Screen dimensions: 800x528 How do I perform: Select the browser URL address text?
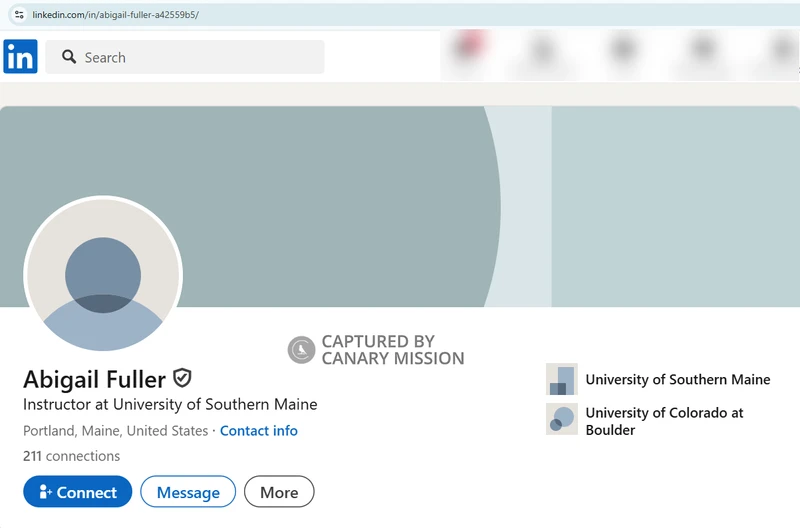tap(115, 15)
